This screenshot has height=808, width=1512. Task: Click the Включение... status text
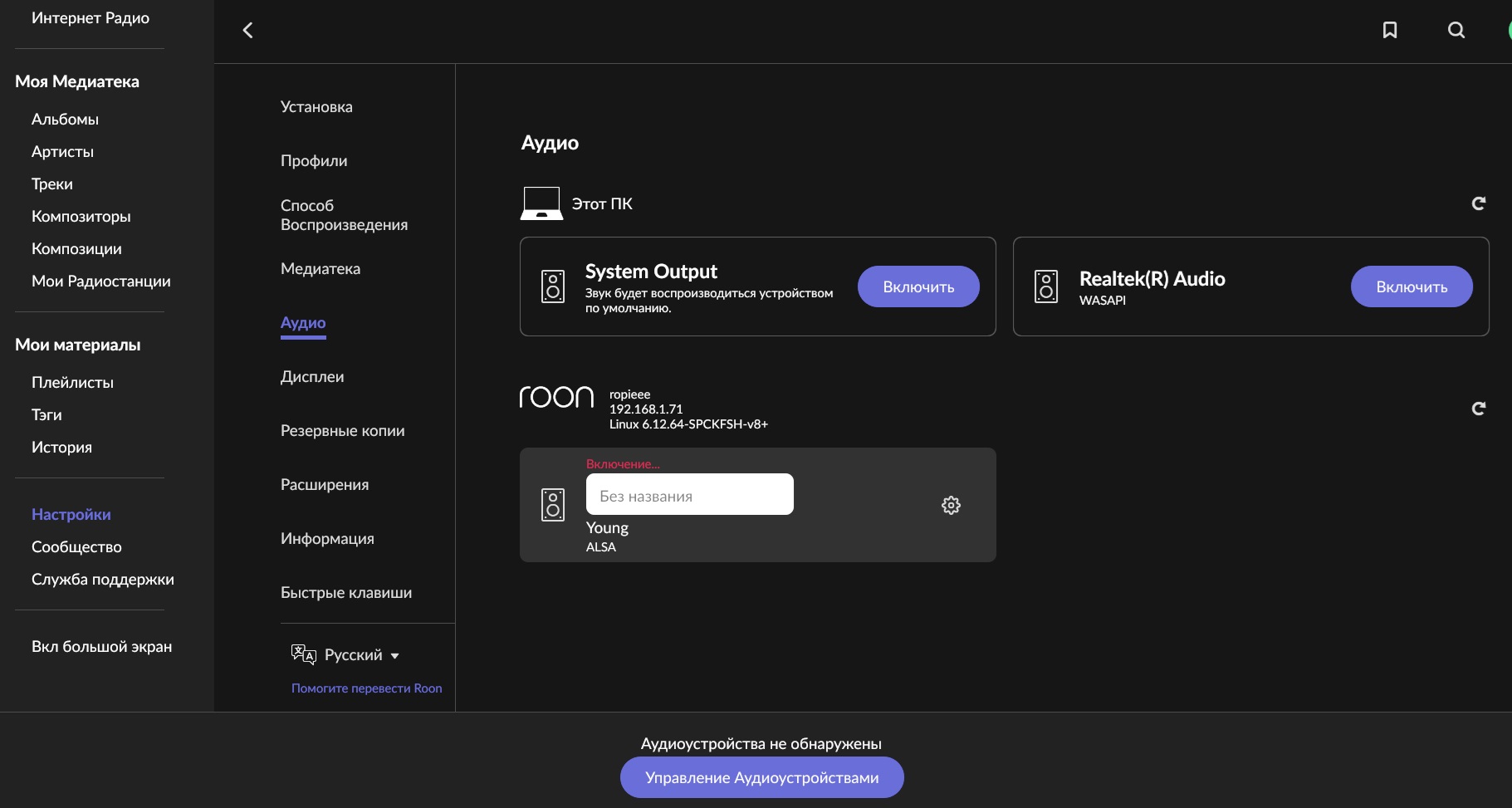(x=623, y=464)
